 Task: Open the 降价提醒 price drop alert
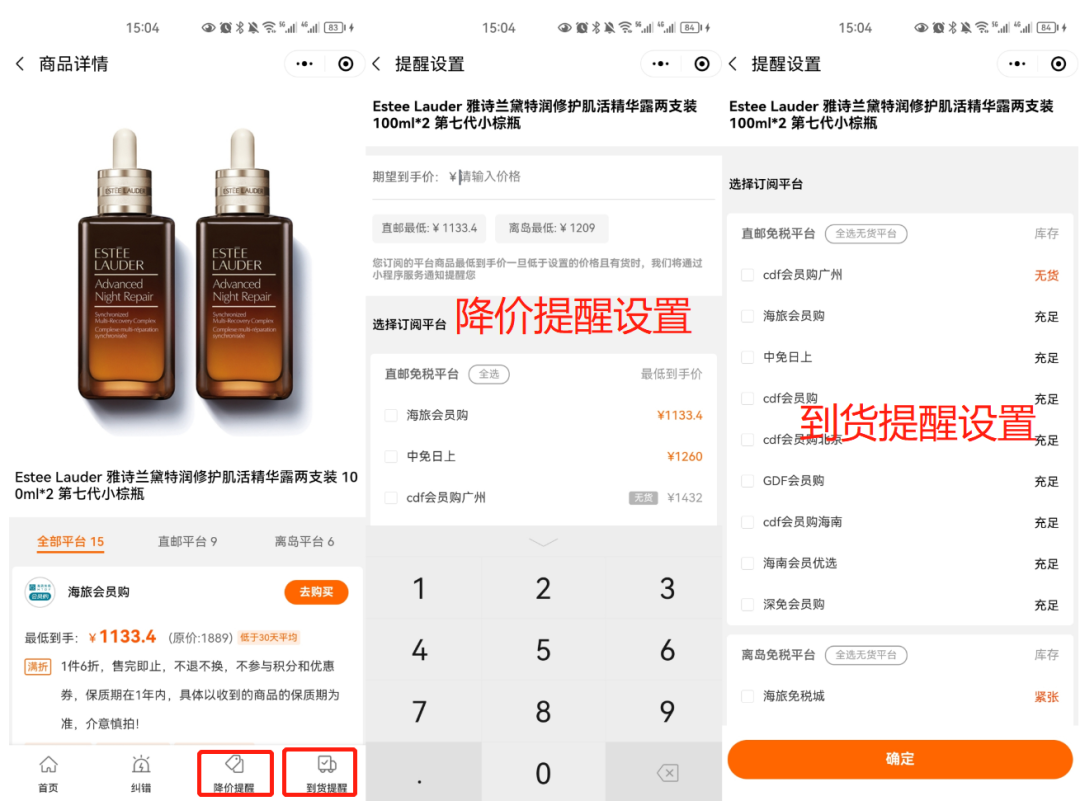pos(234,773)
